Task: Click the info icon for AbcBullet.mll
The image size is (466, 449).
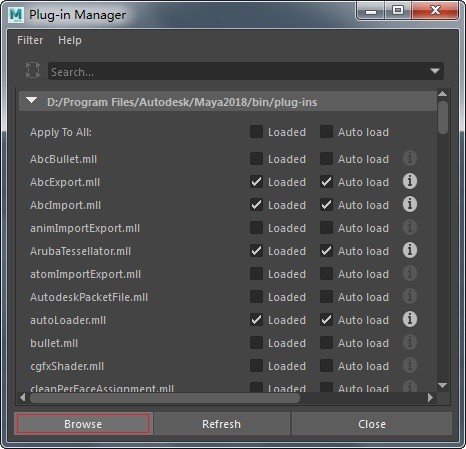Action: pyautogui.click(x=410, y=158)
